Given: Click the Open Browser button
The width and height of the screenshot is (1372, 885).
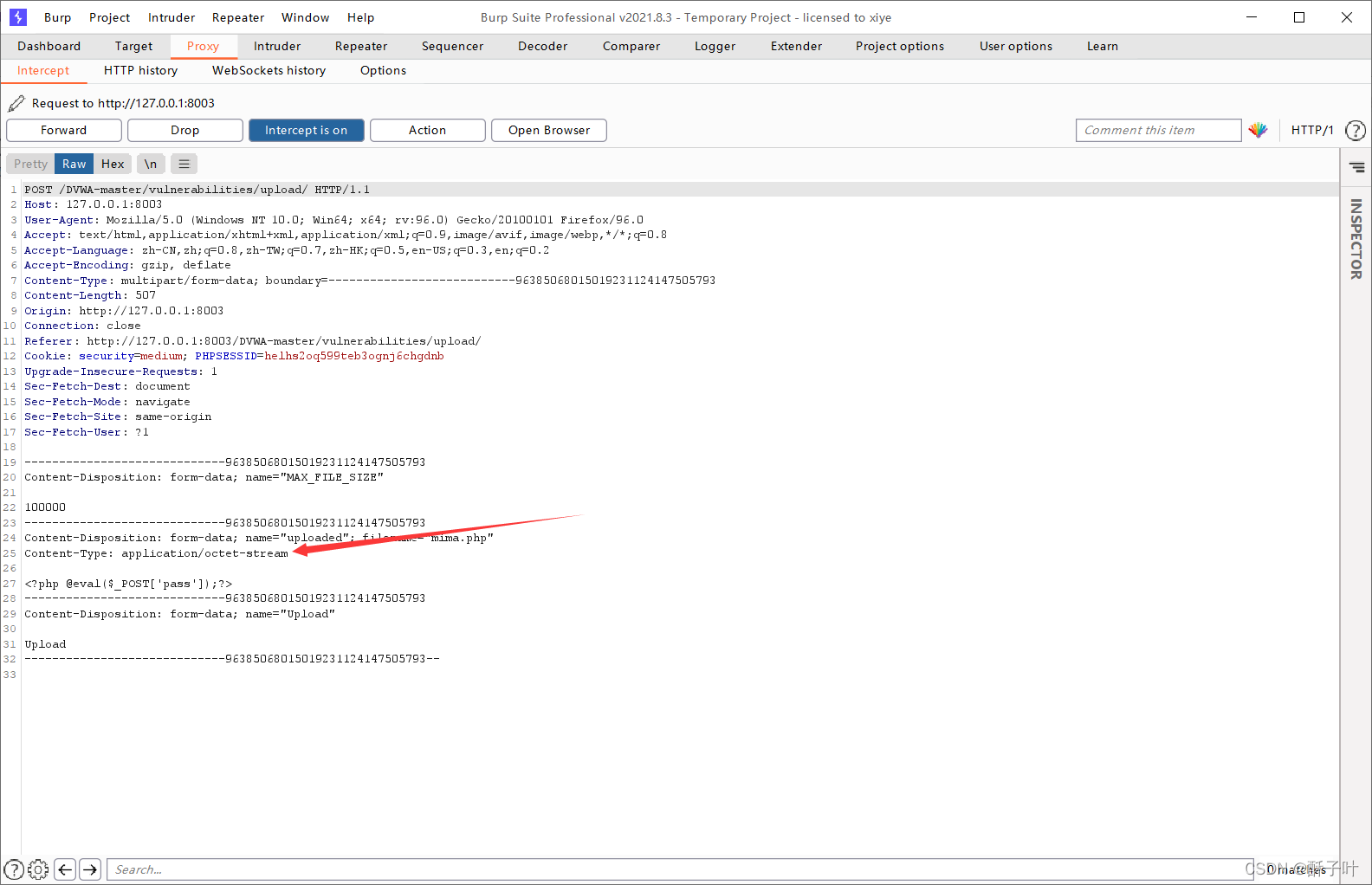Looking at the screenshot, I should tap(549, 130).
